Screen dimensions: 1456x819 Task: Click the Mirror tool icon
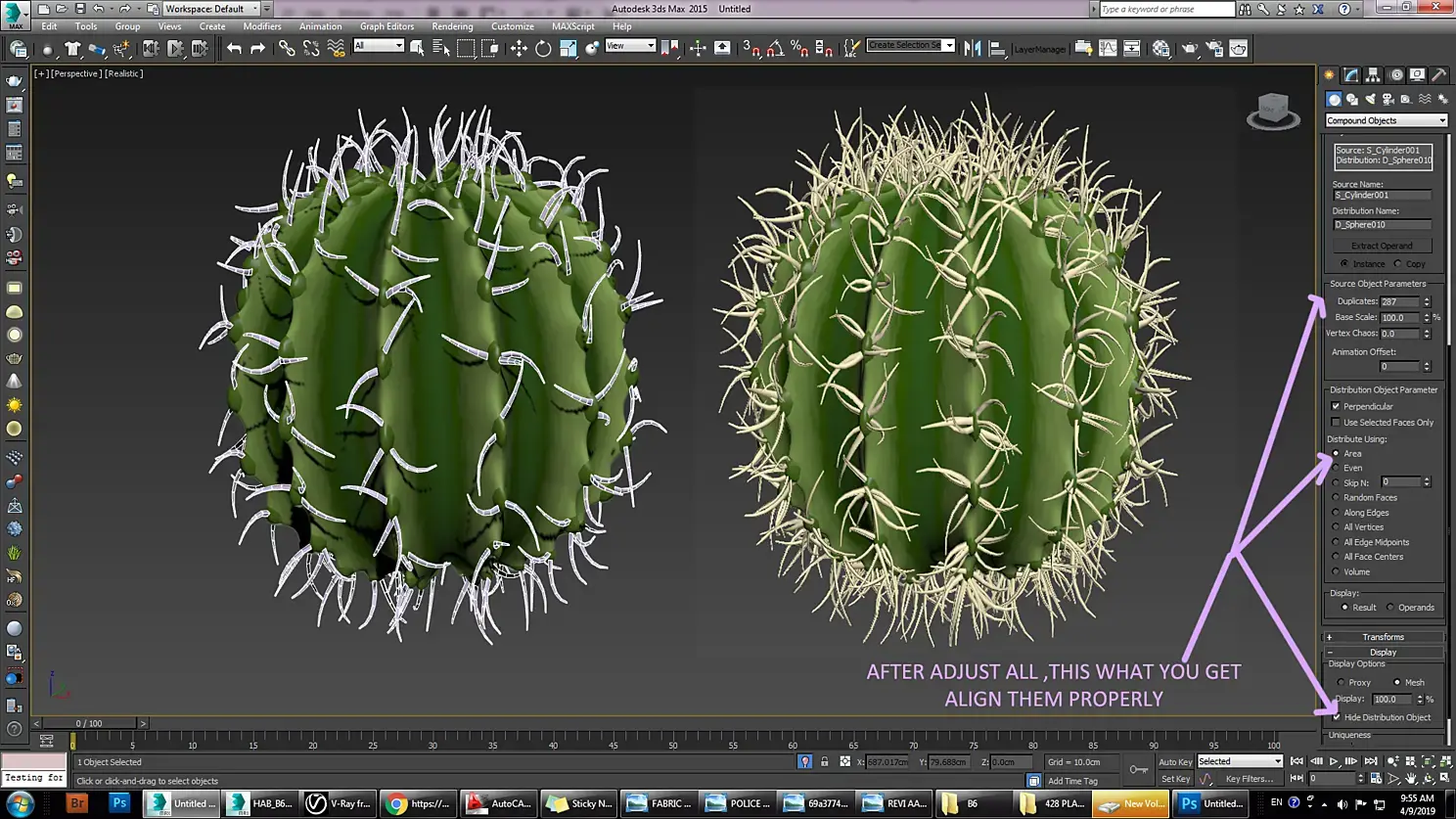pos(973,48)
